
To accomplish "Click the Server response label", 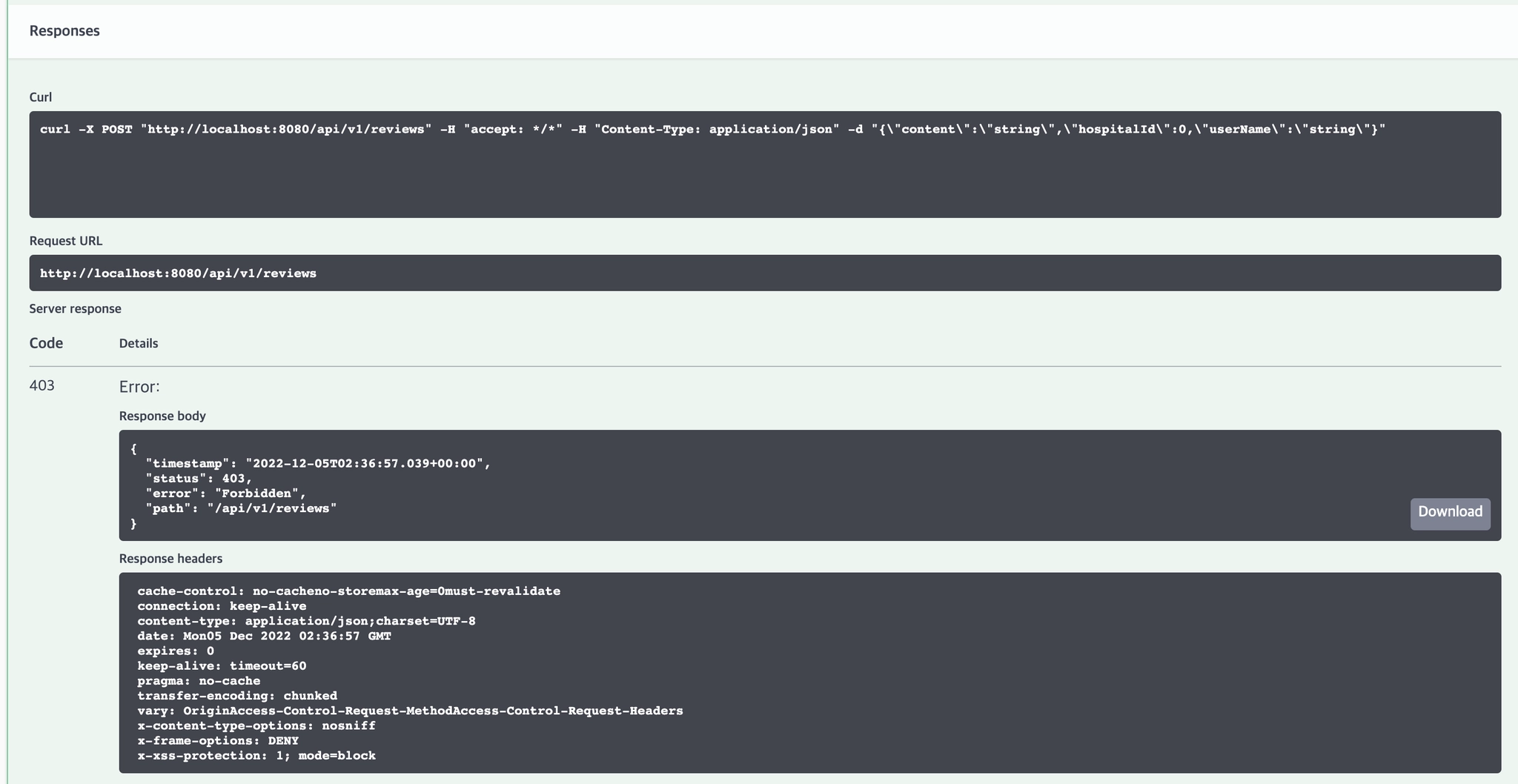I will point(75,309).
